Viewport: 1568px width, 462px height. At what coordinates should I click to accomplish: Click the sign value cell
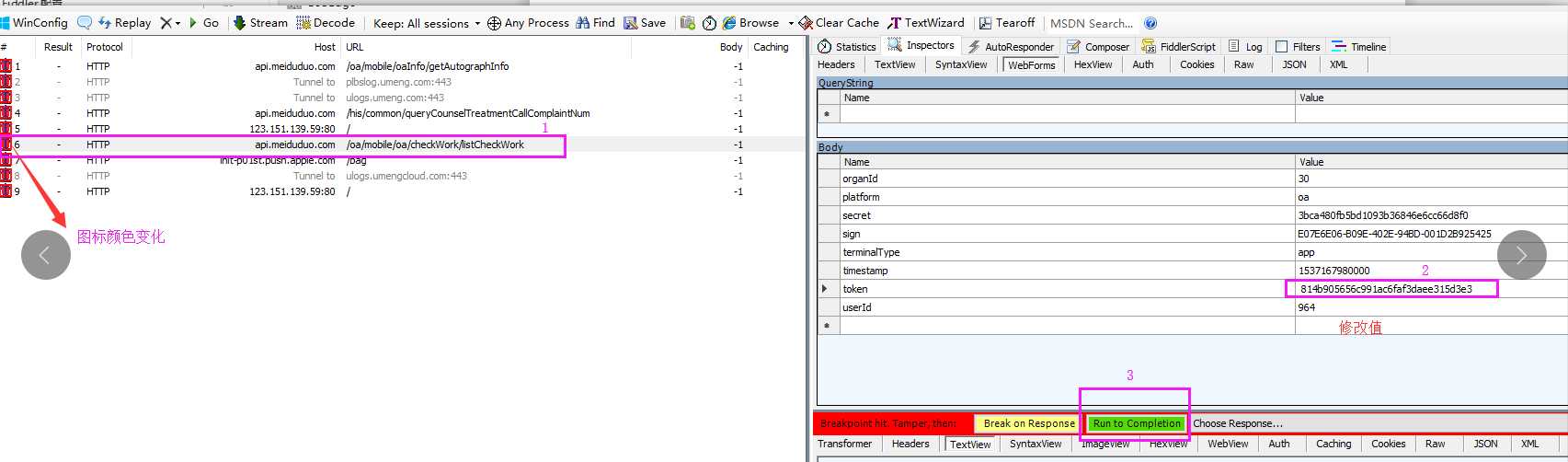click(x=1430, y=234)
